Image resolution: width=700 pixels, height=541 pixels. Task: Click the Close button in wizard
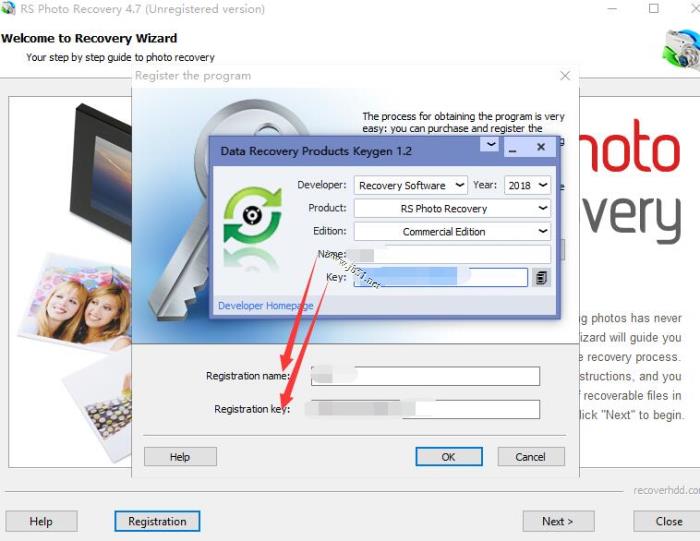[x=668, y=521]
